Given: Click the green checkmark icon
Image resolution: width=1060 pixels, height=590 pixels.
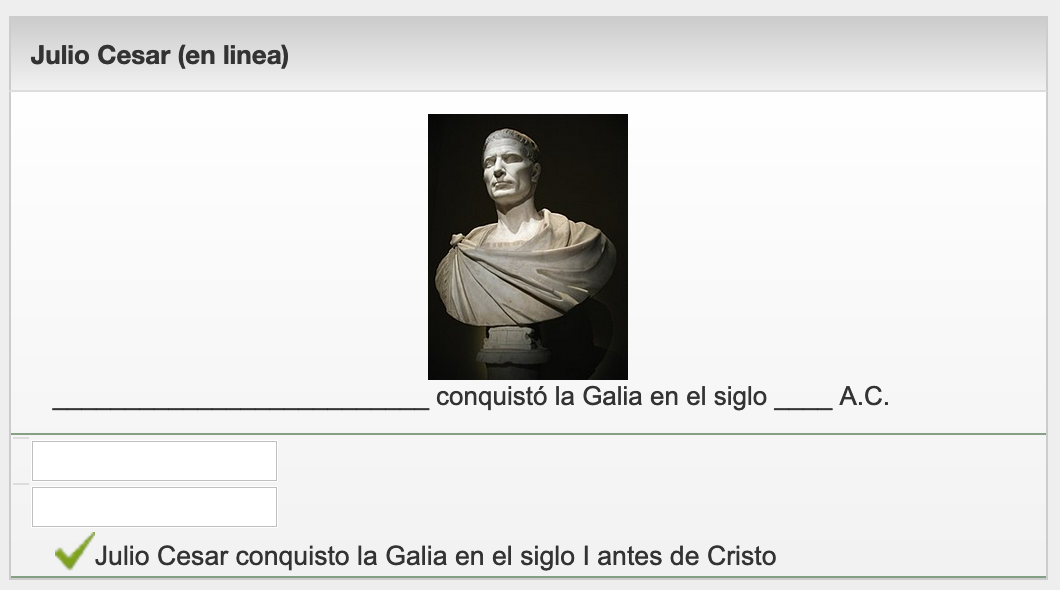Looking at the screenshot, I should pos(74,551).
